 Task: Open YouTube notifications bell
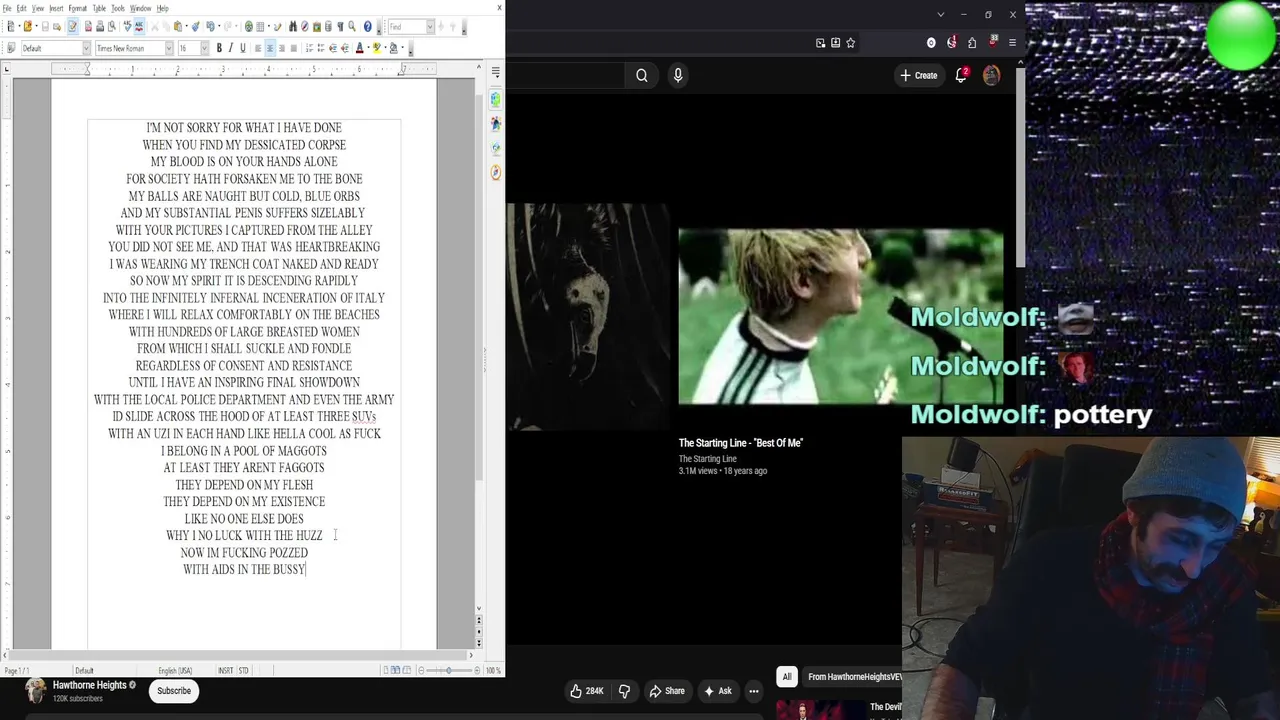point(961,75)
